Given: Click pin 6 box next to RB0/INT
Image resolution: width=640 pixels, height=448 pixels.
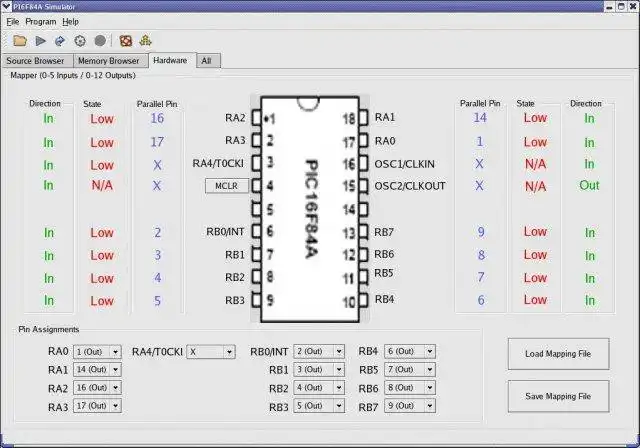Looking at the screenshot, I should (256, 231).
